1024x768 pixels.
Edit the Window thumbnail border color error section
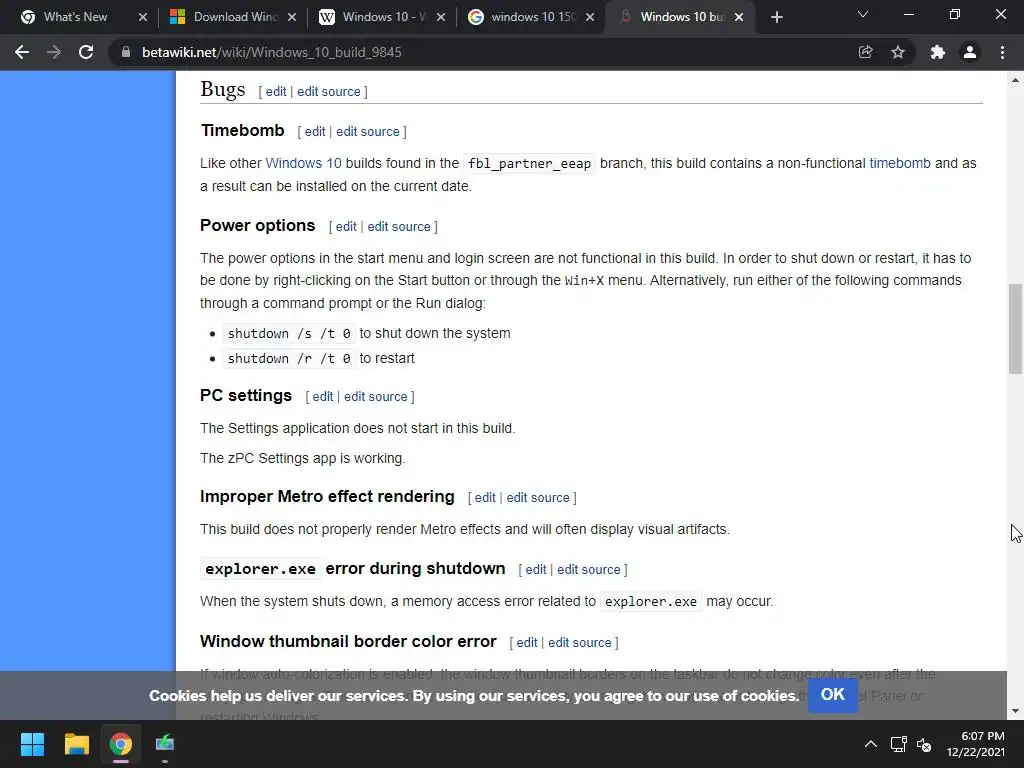click(x=526, y=643)
